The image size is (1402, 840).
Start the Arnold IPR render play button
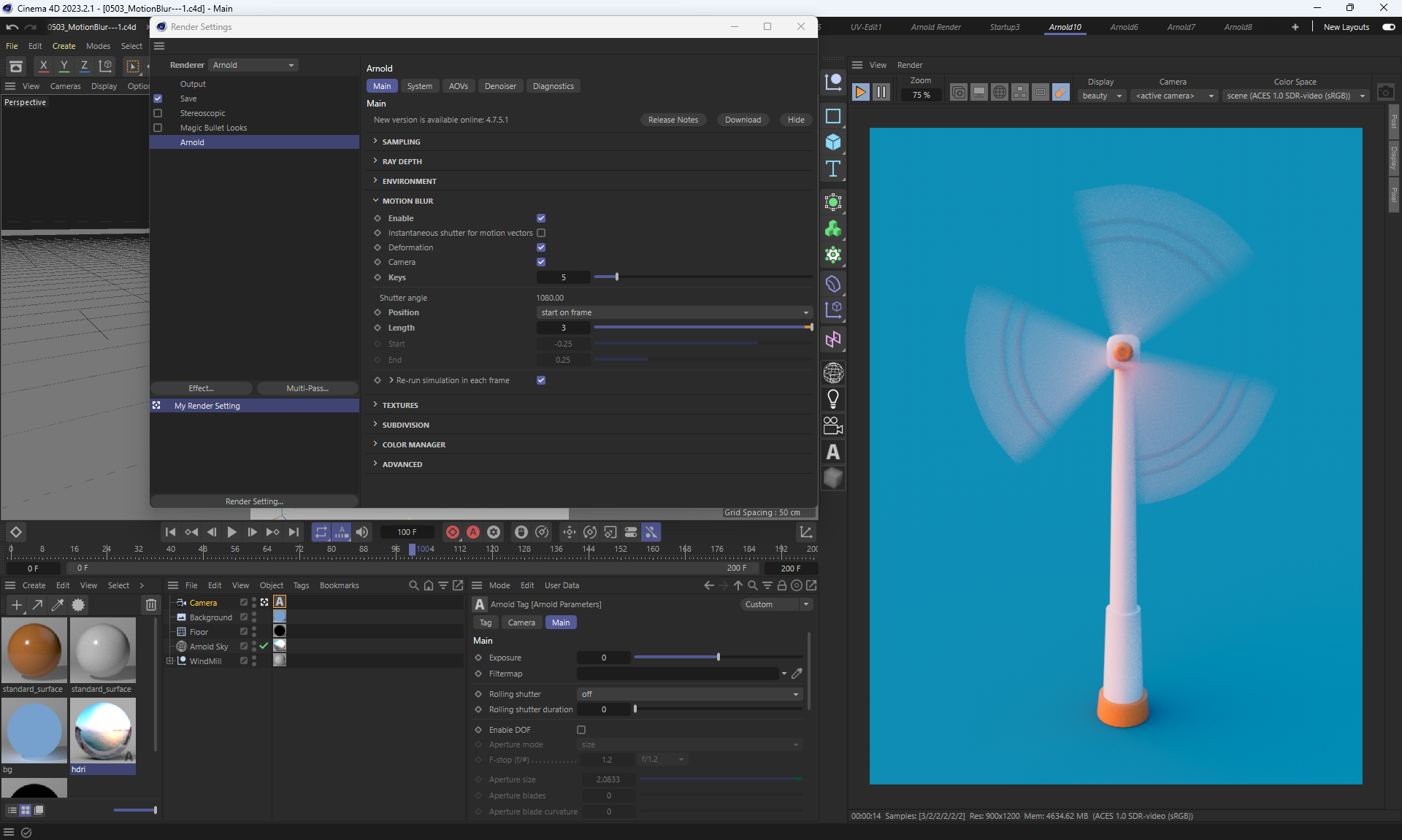(x=861, y=92)
